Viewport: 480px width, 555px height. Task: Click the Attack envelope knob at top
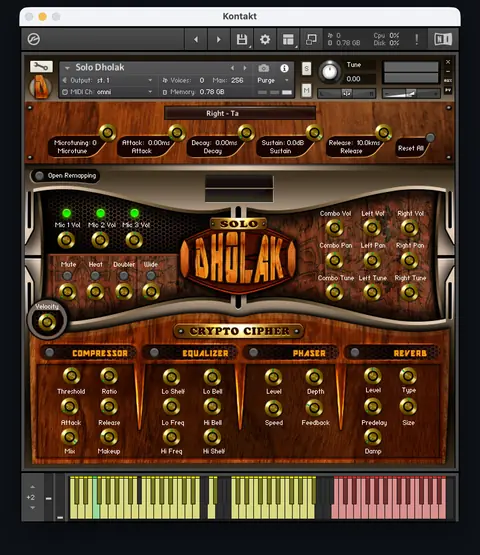pos(177,133)
